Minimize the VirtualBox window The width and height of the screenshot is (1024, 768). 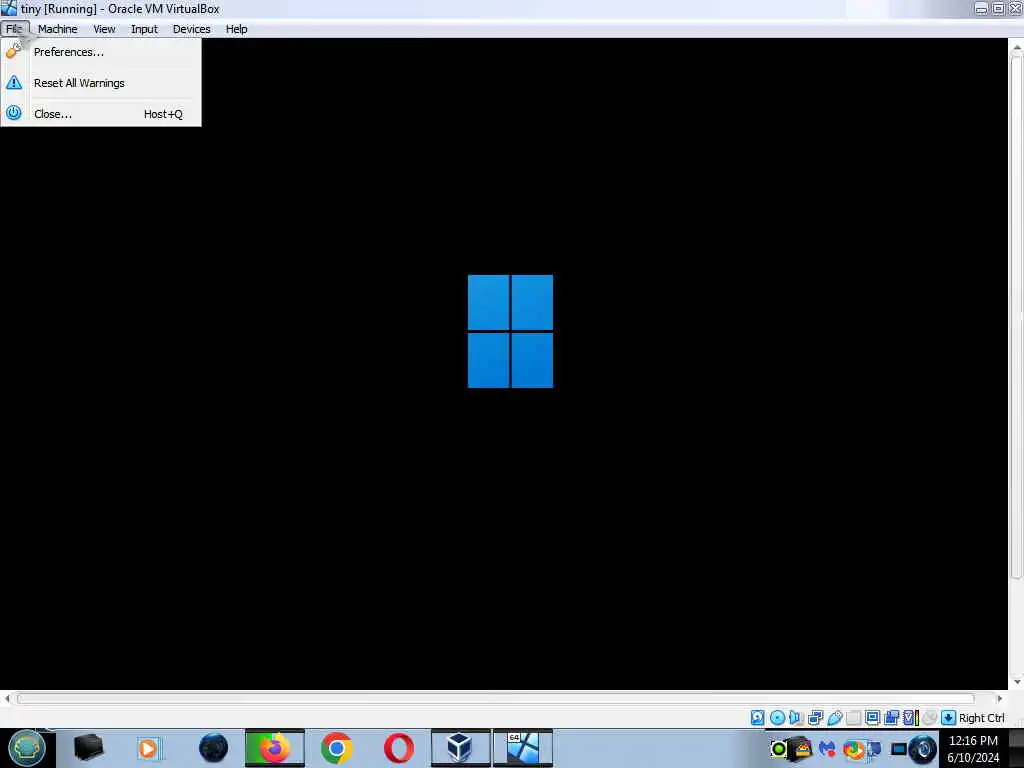[981, 8]
